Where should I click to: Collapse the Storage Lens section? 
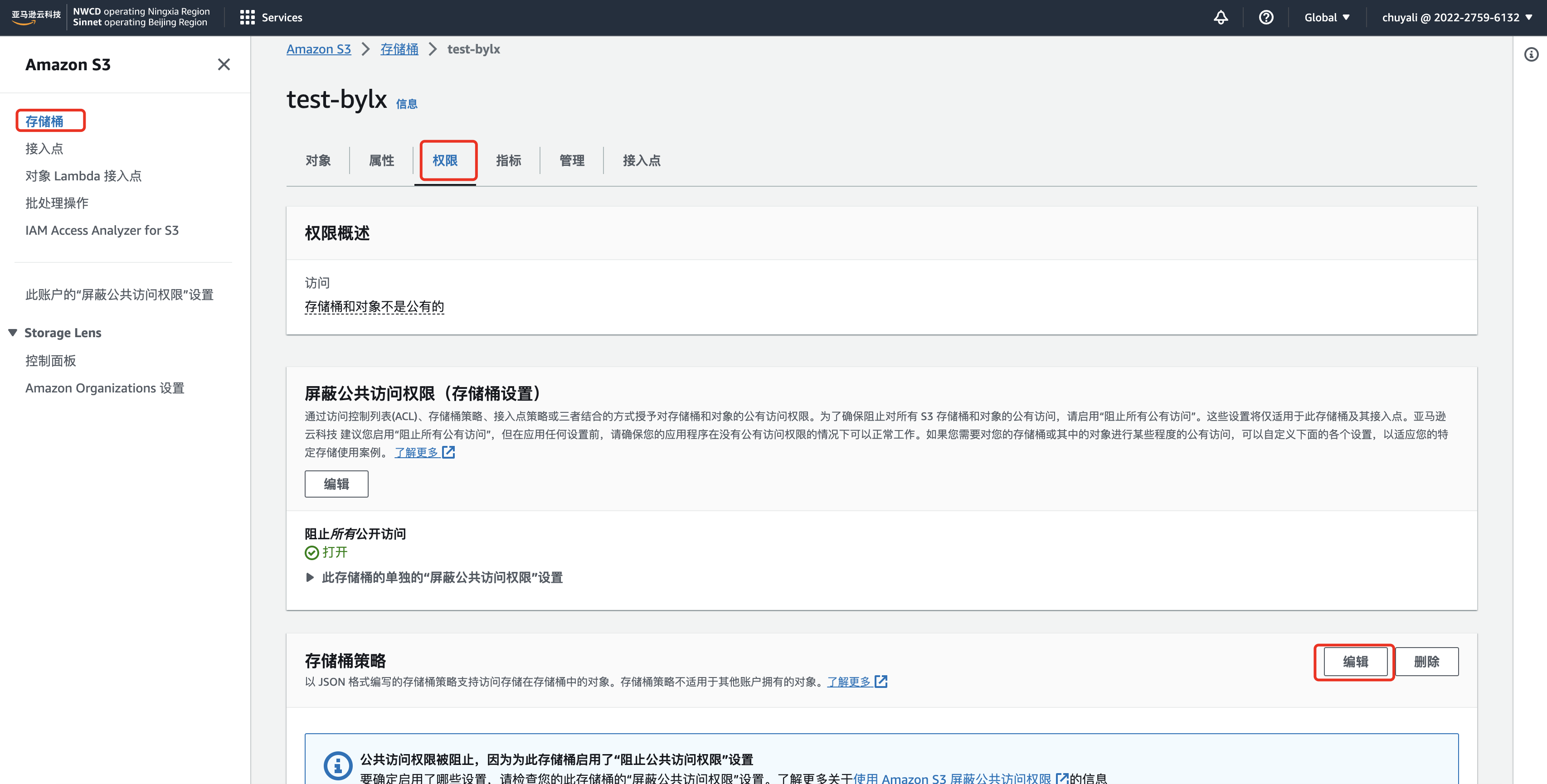[13, 333]
